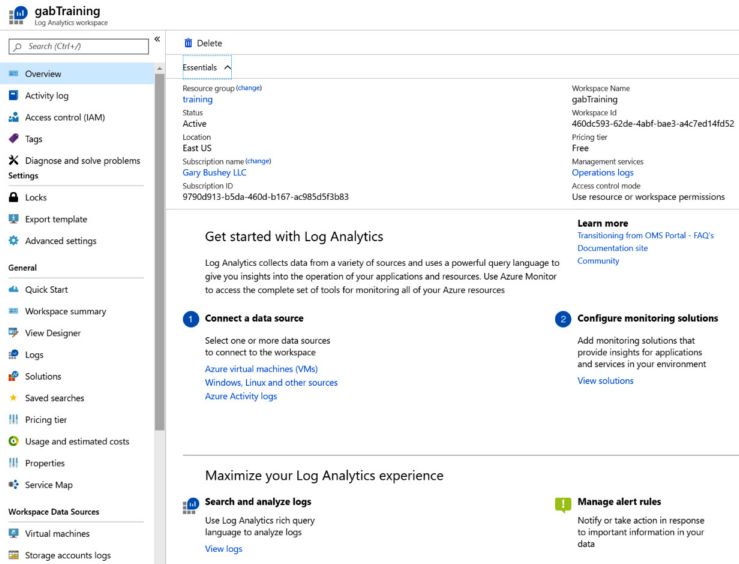Collapse the Essentials section

(x=207, y=67)
